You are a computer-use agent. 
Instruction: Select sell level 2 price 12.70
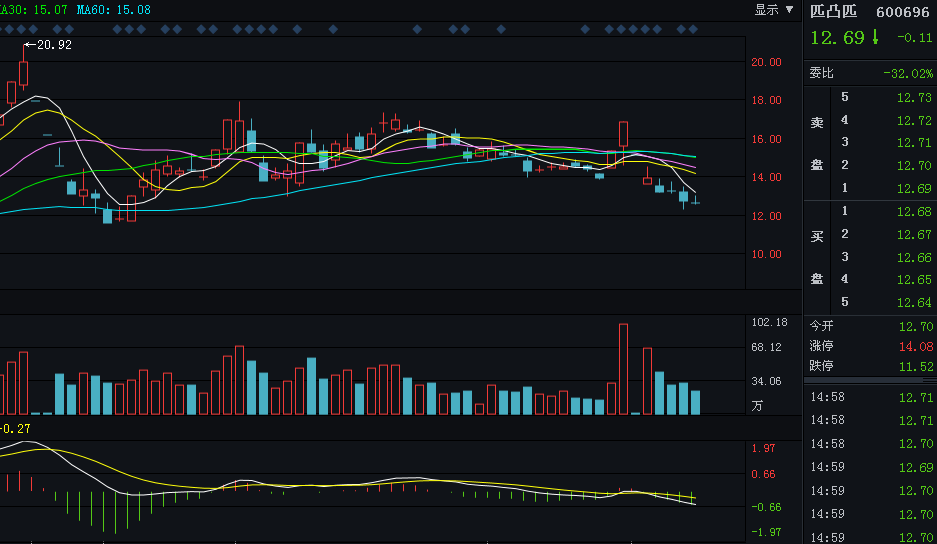click(x=914, y=166)
